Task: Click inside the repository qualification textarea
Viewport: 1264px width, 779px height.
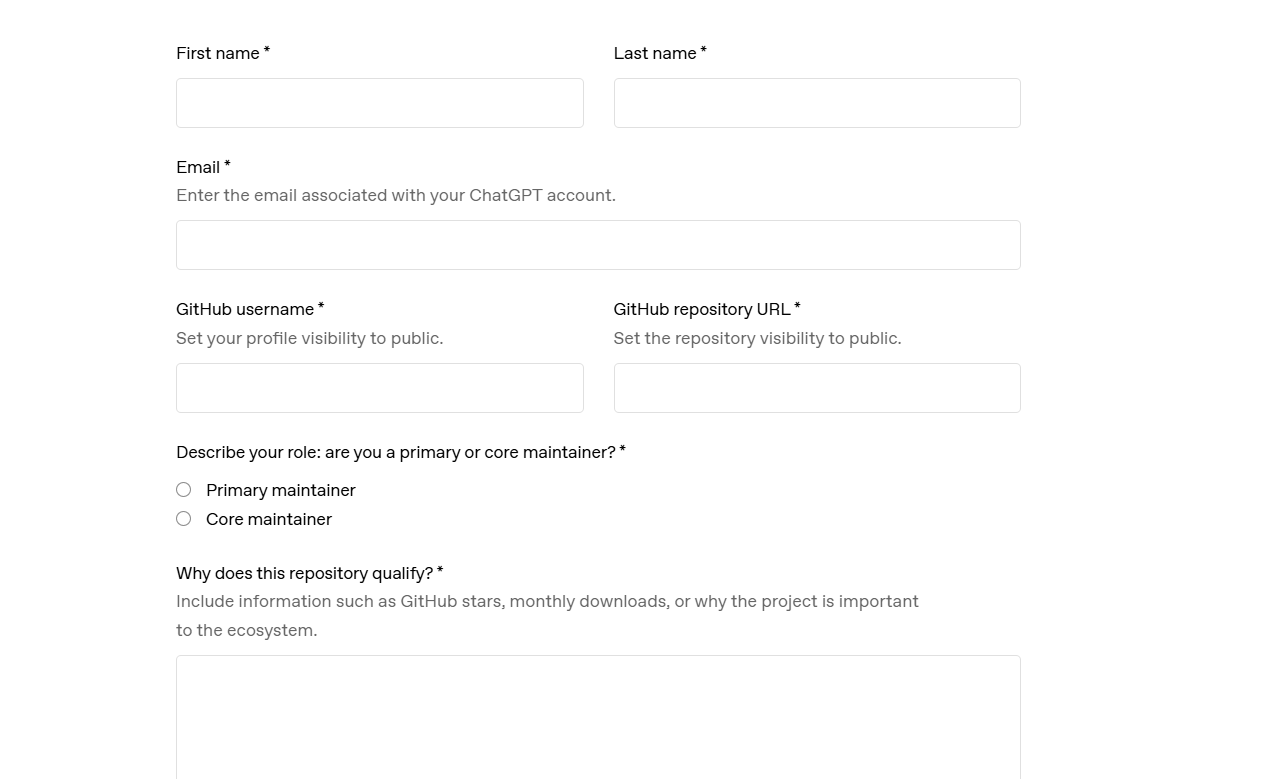Action: [x=598, y=717]
